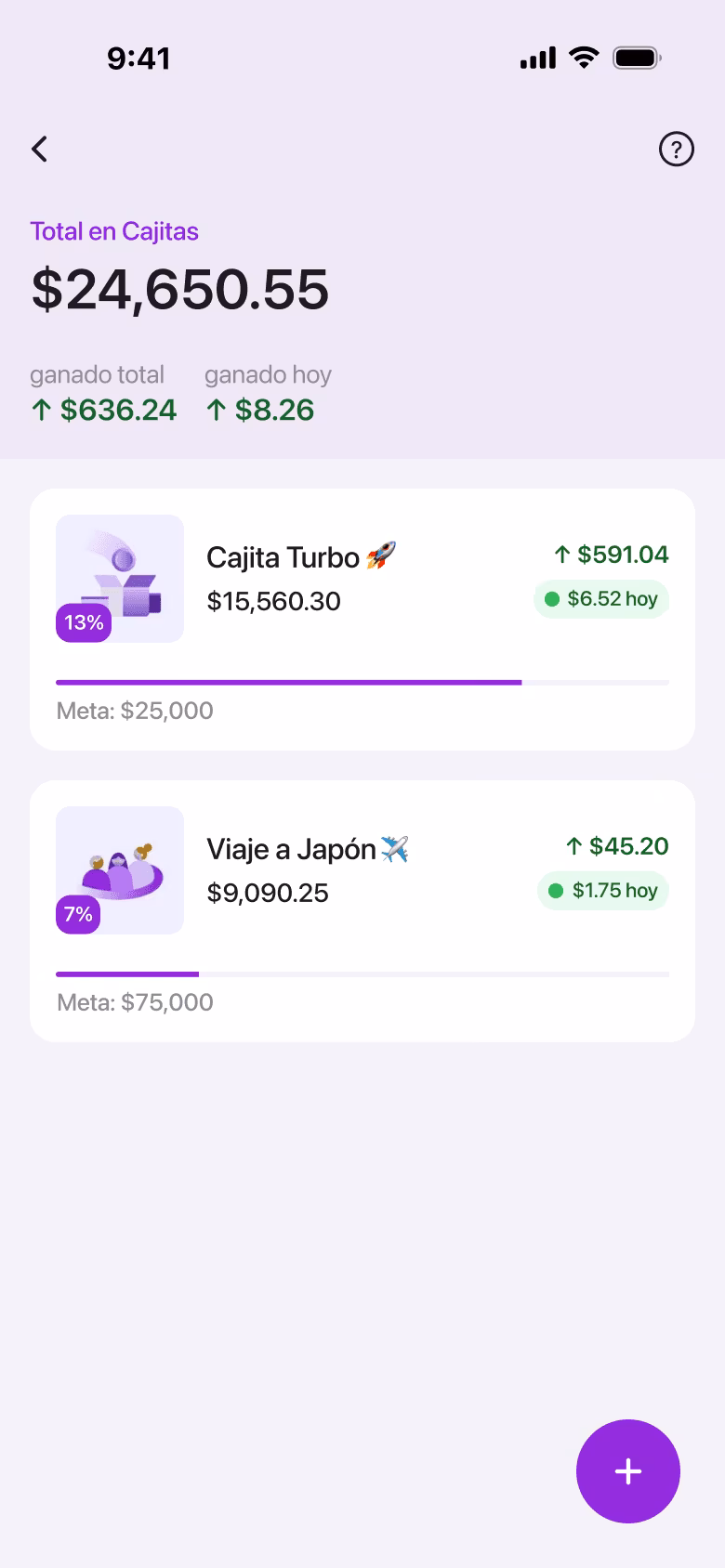Tap the Wi-Fi status icon
725x1568 pixels.
coord(584,58)
